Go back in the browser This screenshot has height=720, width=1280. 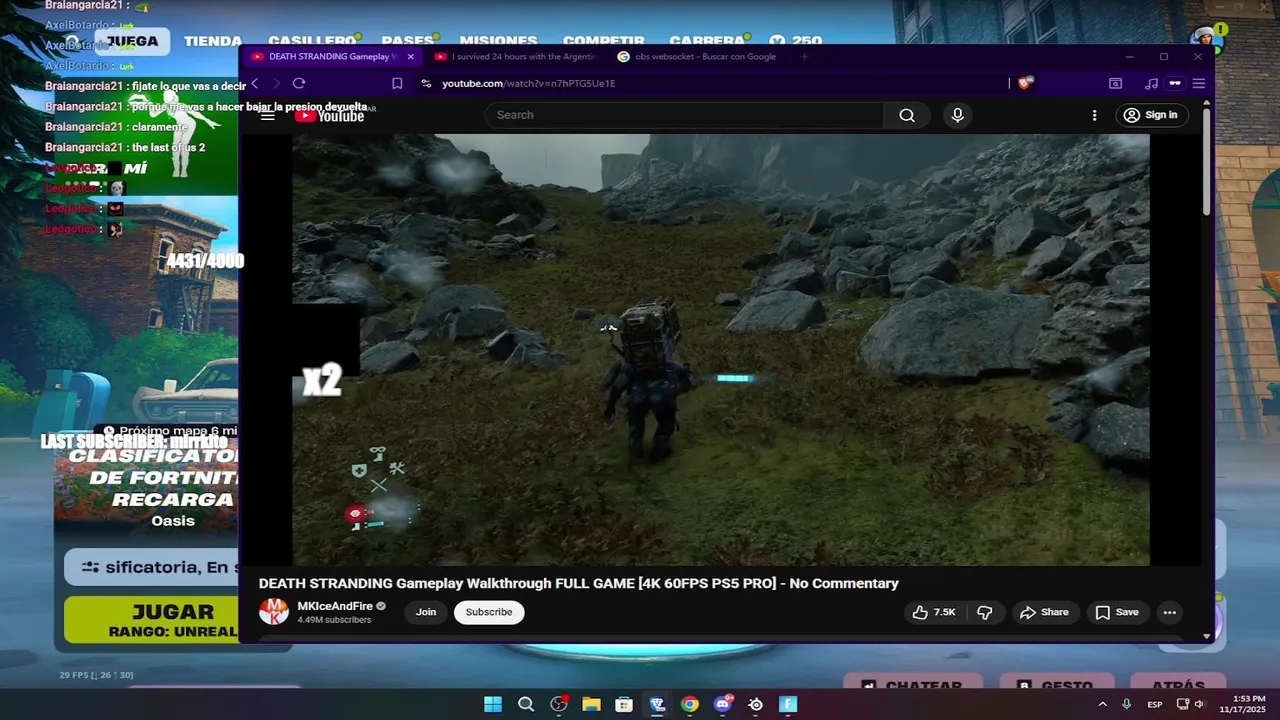point(255,83)
